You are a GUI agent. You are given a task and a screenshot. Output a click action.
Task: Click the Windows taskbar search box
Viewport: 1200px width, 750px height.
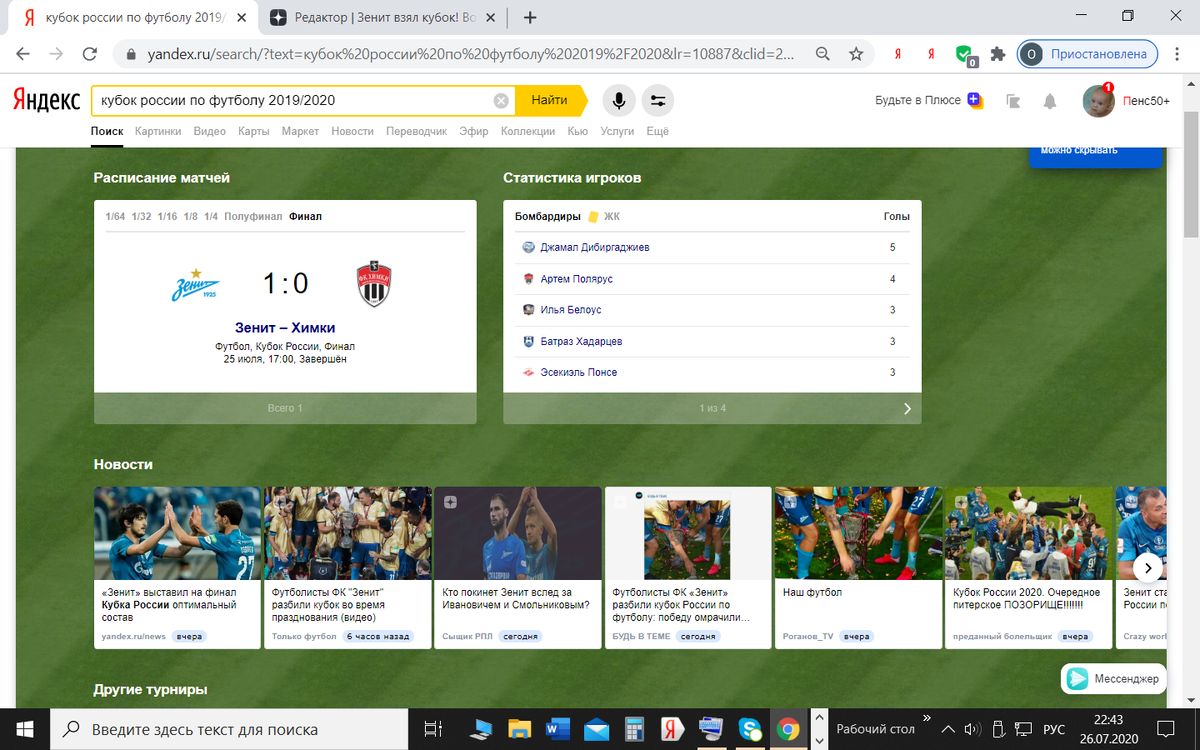(x=229, y=729)
